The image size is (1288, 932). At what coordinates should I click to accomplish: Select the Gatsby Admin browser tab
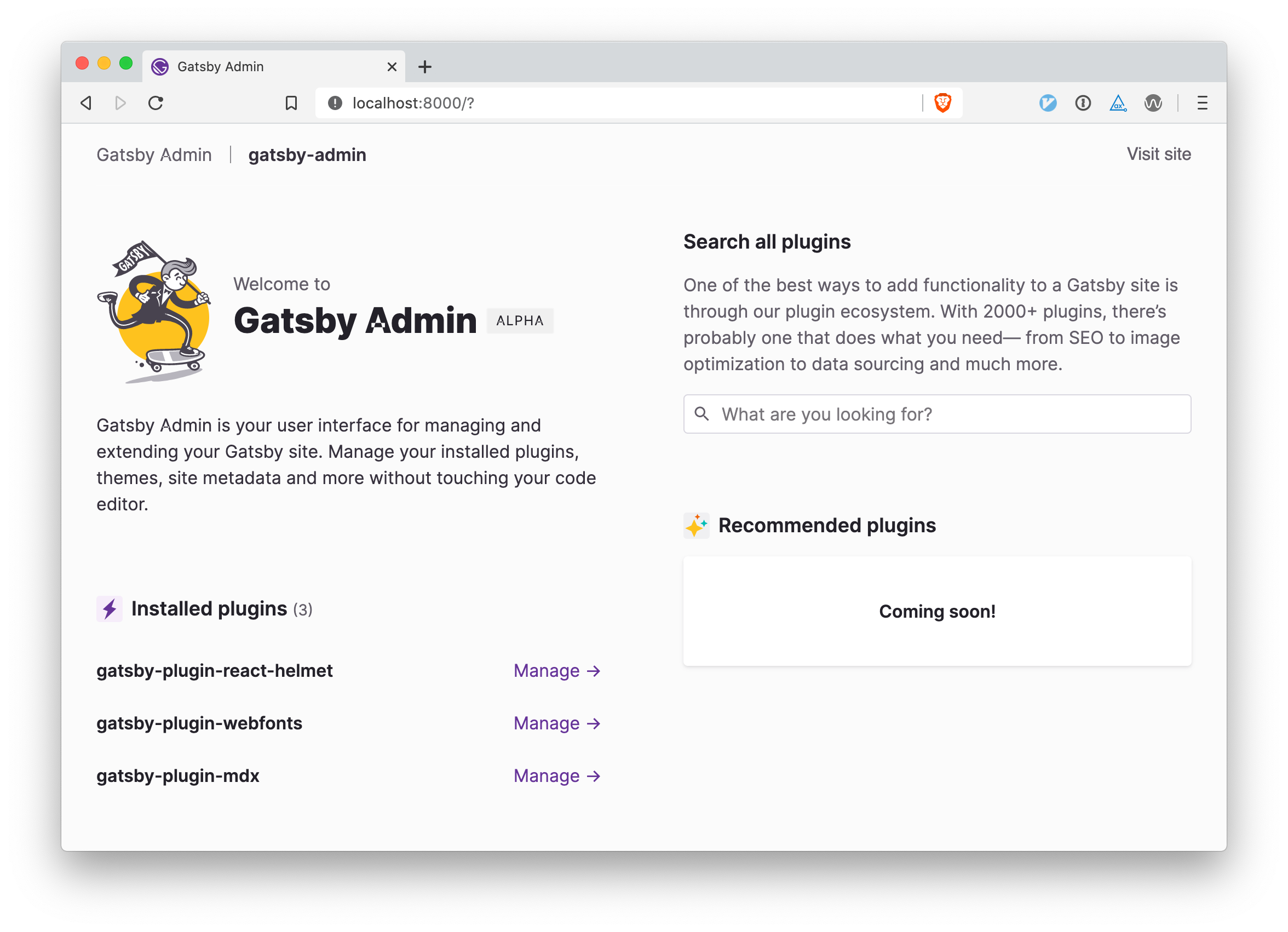point(274,66)
